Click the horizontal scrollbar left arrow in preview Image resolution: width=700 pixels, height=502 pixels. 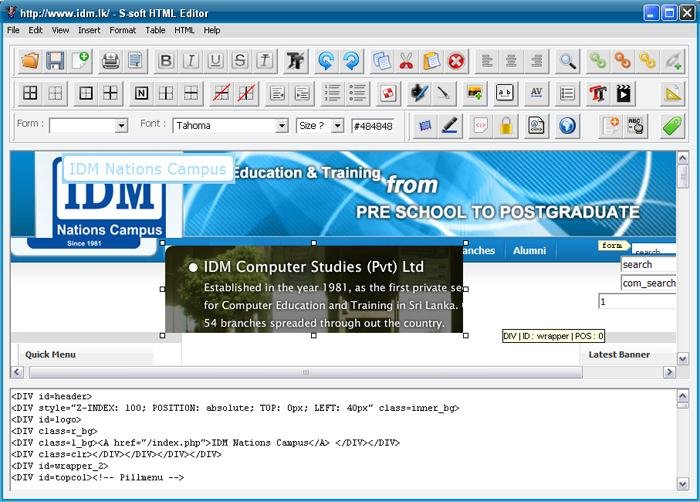tap(17, 372)
